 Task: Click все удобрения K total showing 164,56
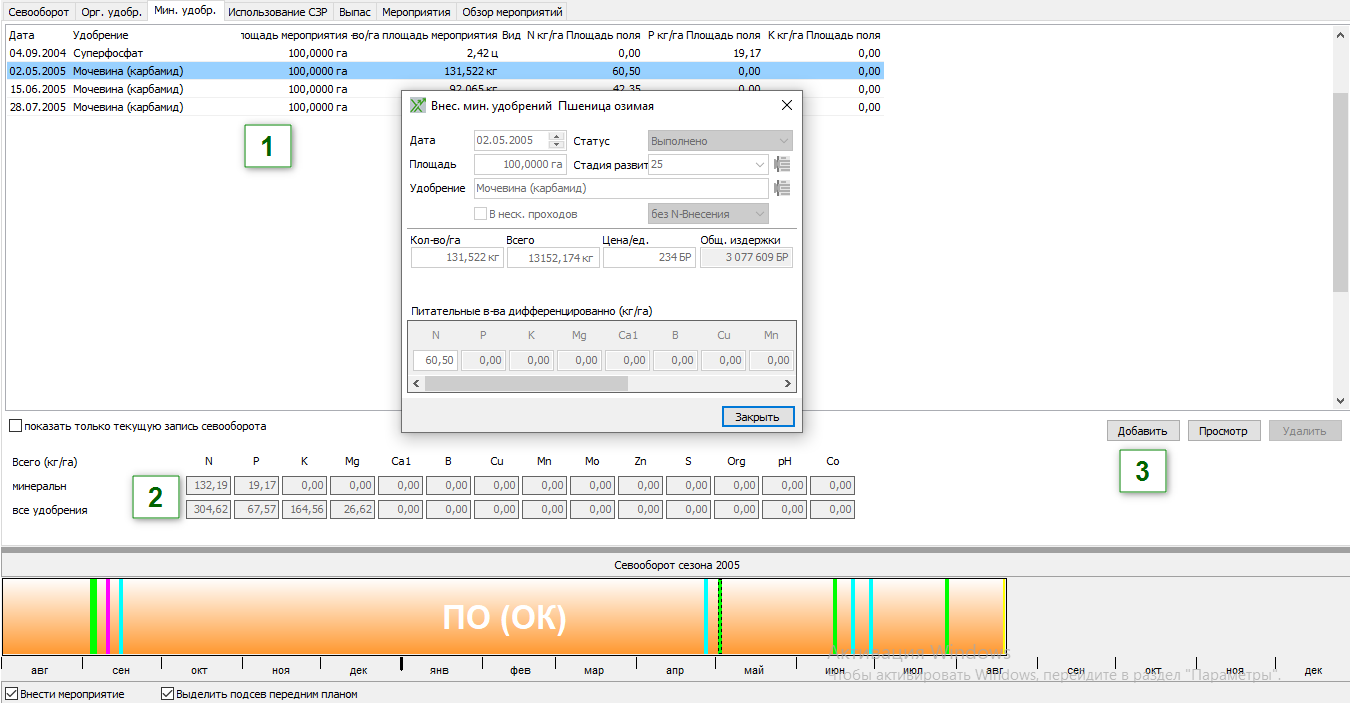pos(304,509)
